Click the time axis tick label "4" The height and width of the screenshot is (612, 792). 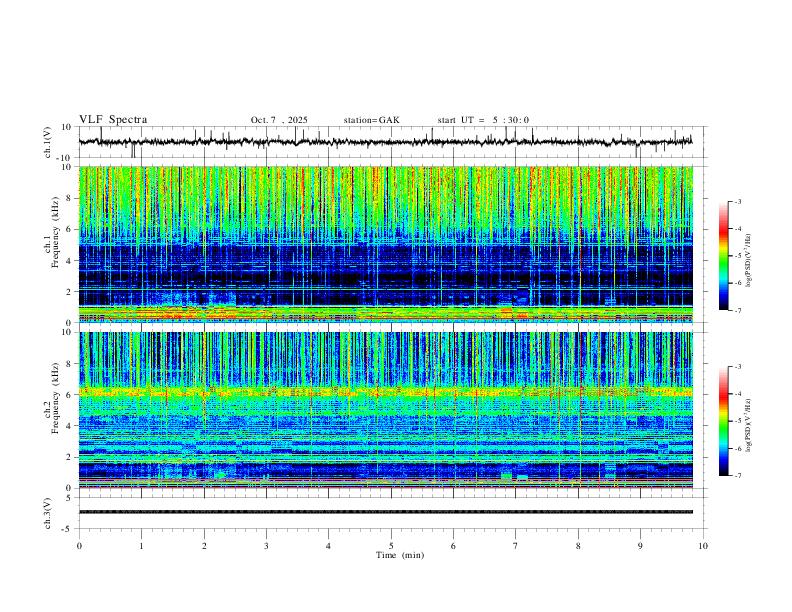coord(328,546)
